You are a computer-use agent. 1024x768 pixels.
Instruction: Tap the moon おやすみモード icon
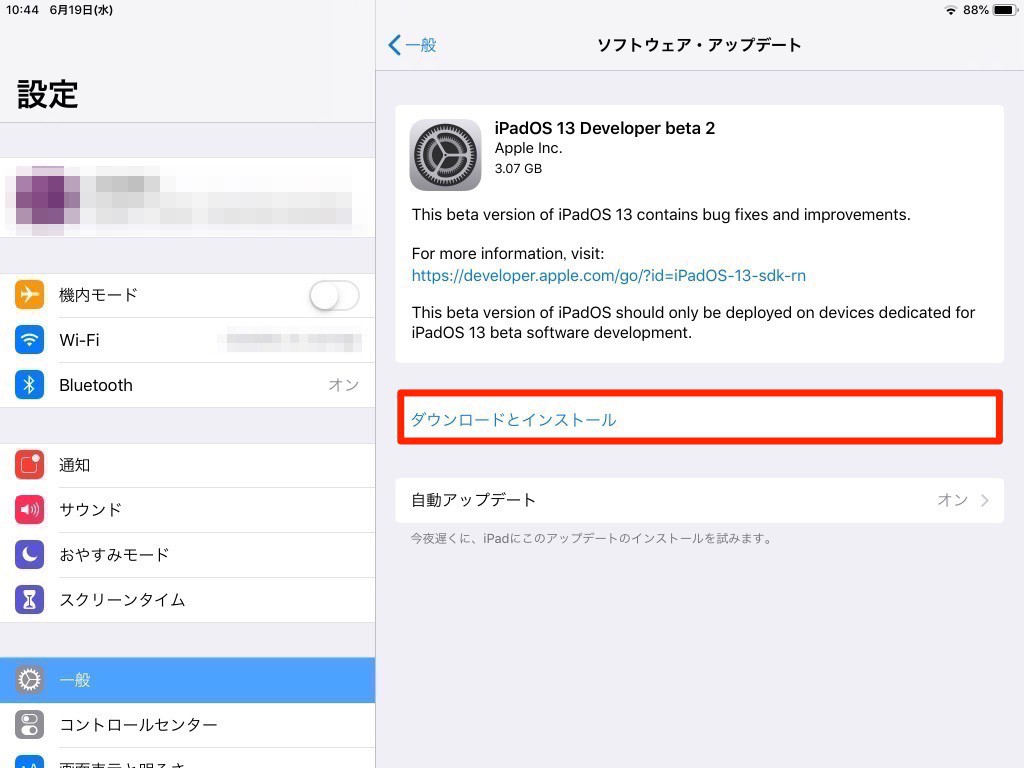click(29, 554)
